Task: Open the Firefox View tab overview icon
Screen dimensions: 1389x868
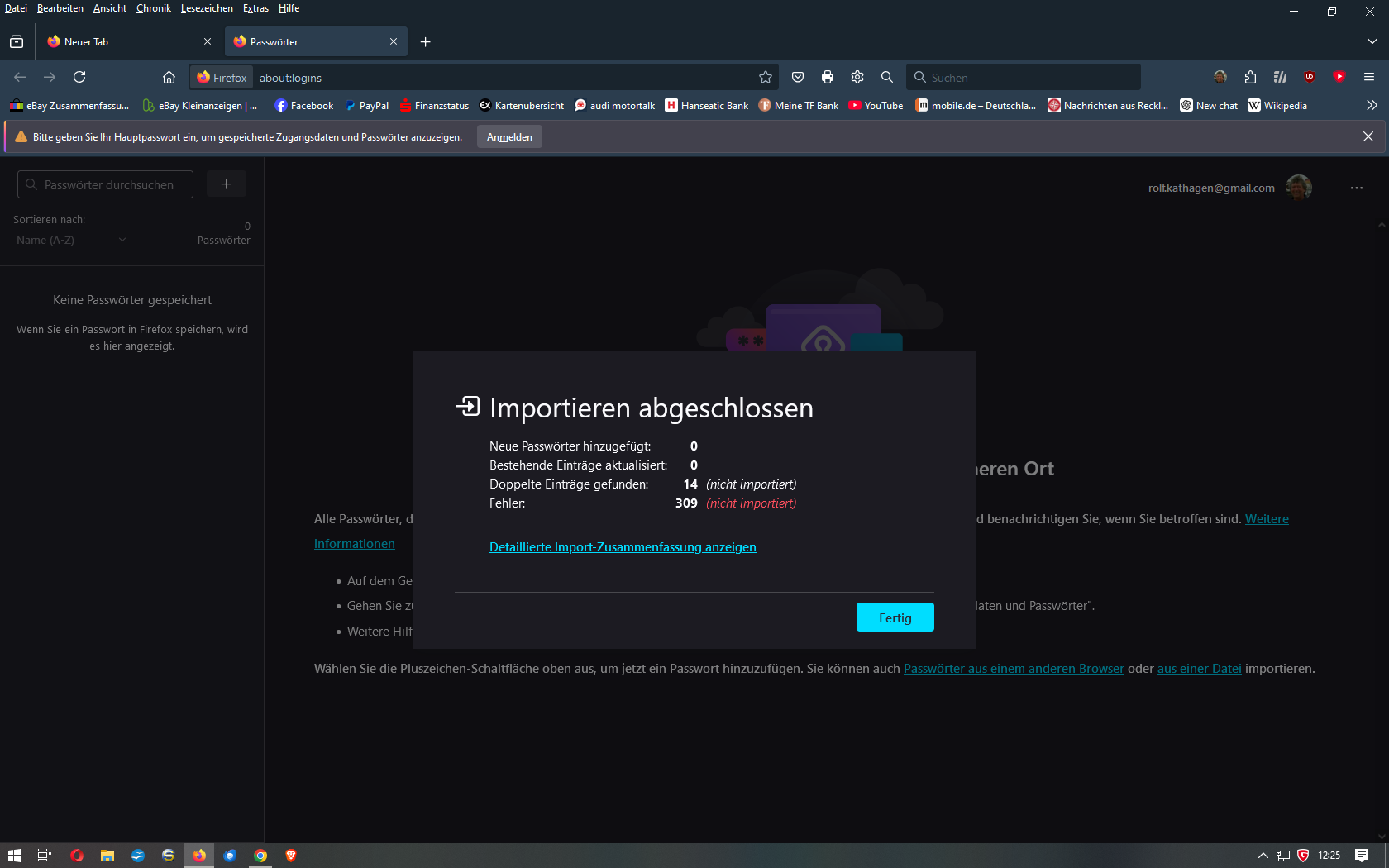Action: coord(17,41)
